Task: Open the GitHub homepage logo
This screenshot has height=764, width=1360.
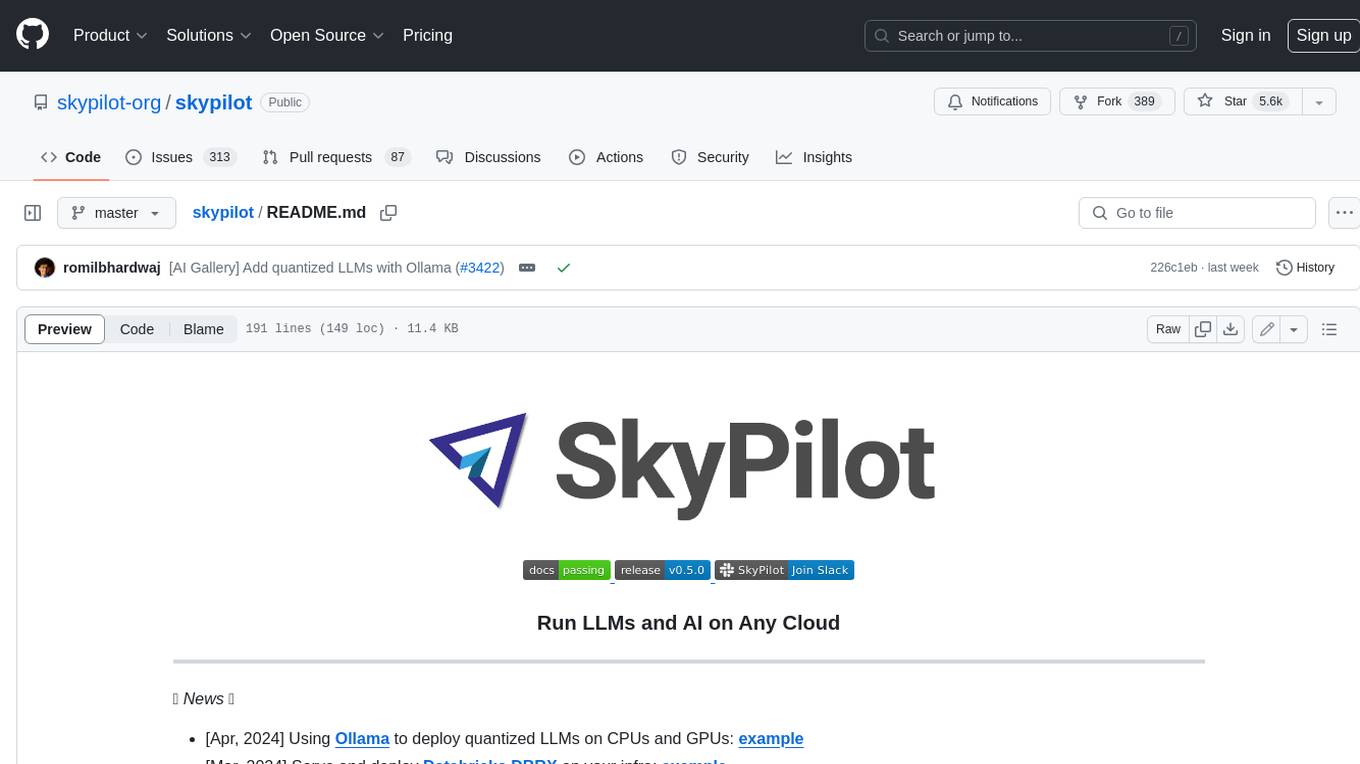Action: (32, 35)
